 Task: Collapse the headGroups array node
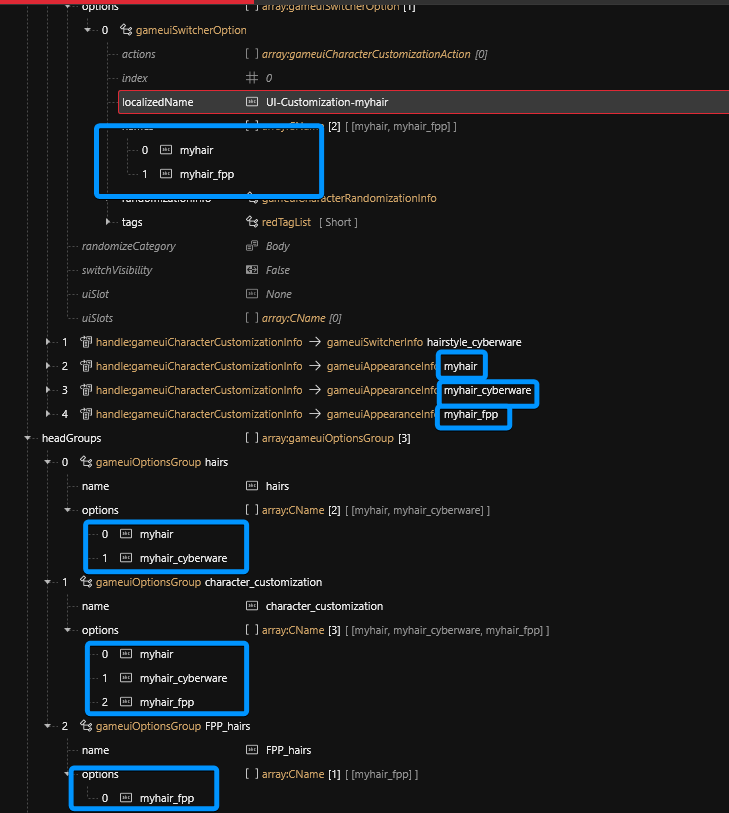27,438
